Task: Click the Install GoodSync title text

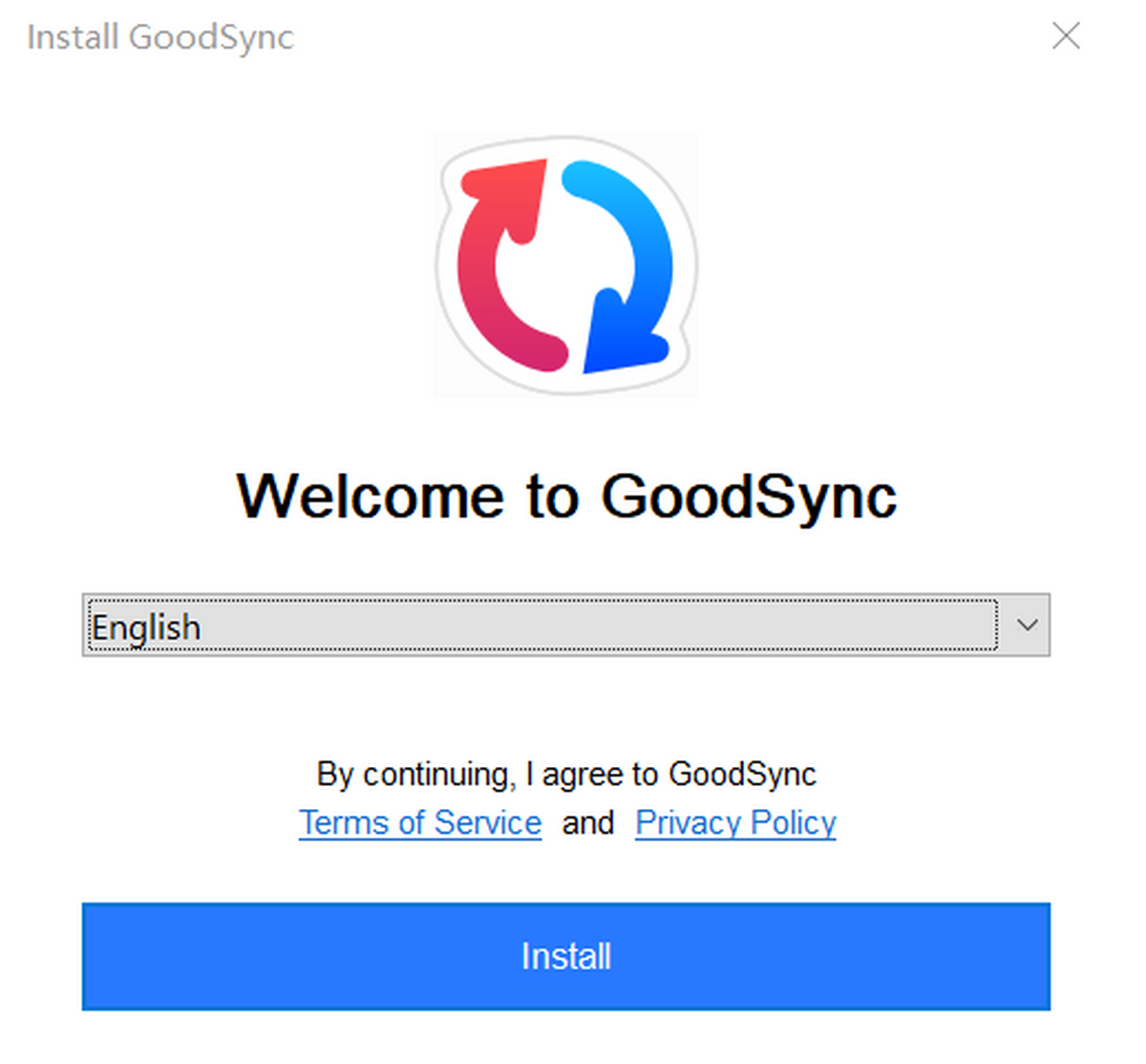Action: coord(159,36)
